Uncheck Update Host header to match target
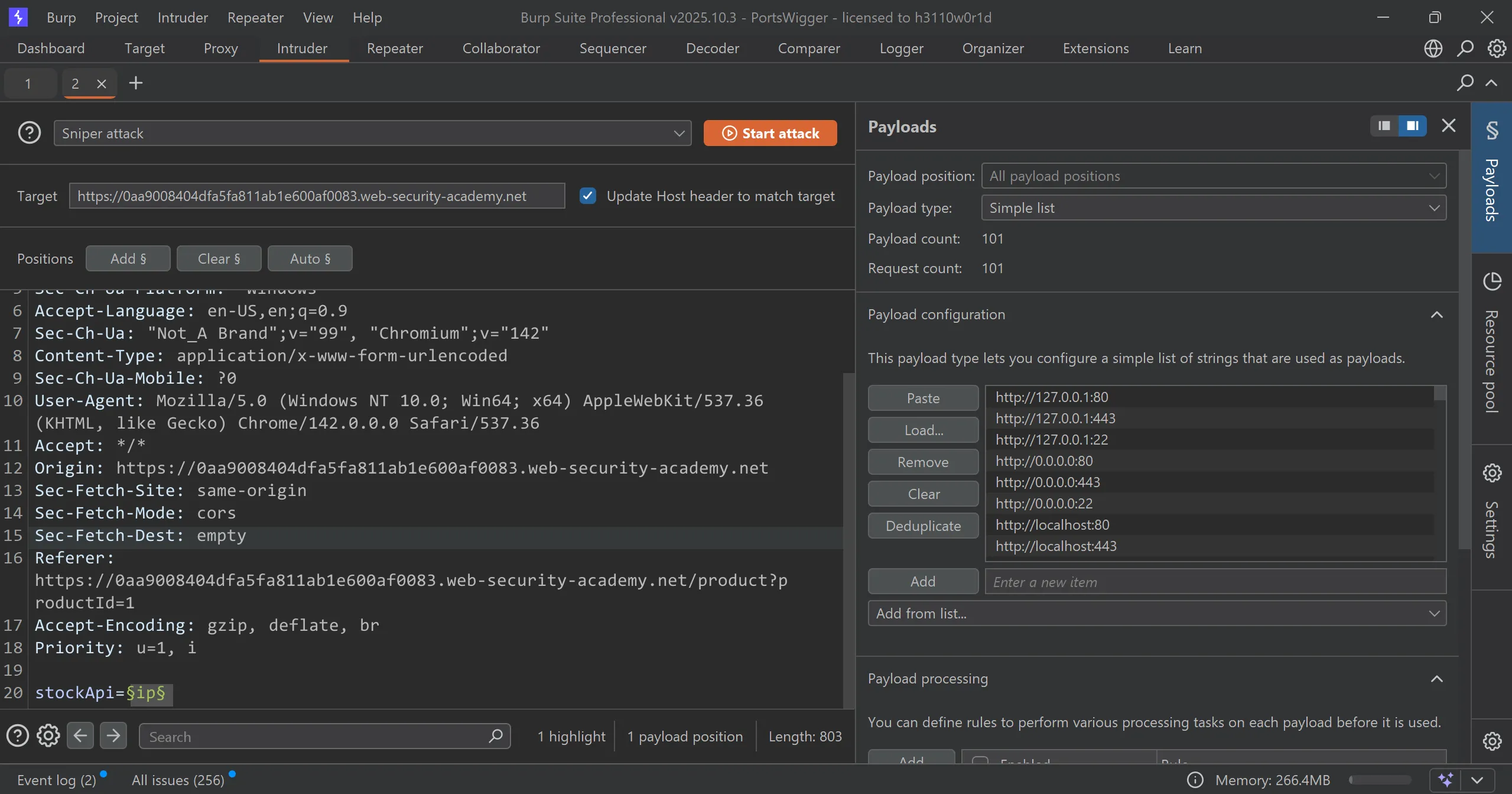Image resolution: width=1512 pixels, height=794 pixels. 587,196
